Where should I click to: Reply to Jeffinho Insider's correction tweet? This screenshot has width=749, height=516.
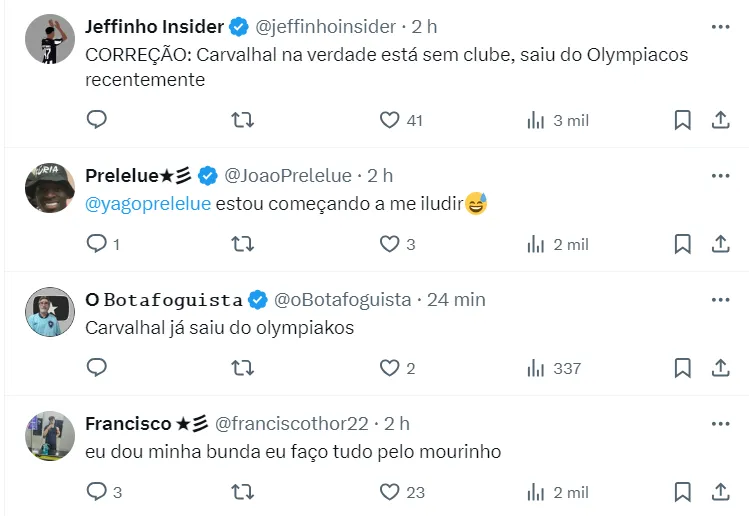[97, 120]
